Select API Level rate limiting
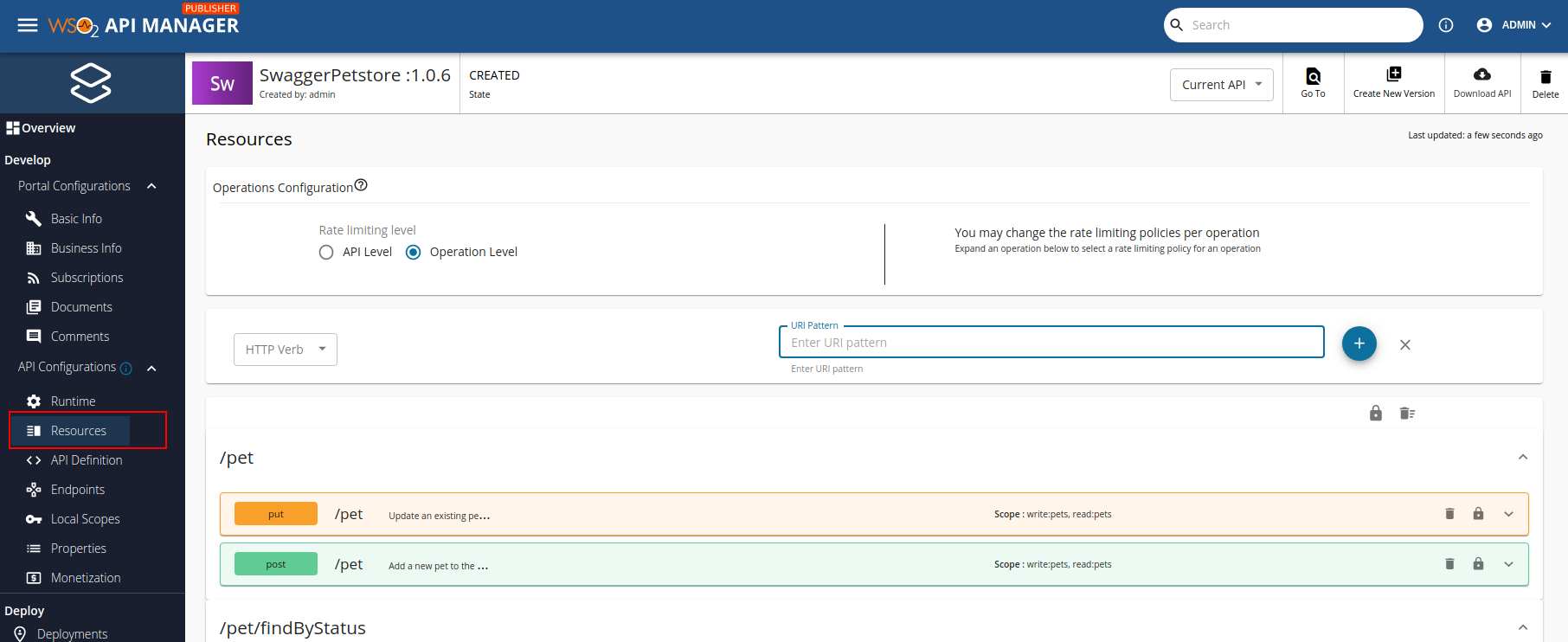Viewport: 1568px width, 642px height. (x=326, y=253)
